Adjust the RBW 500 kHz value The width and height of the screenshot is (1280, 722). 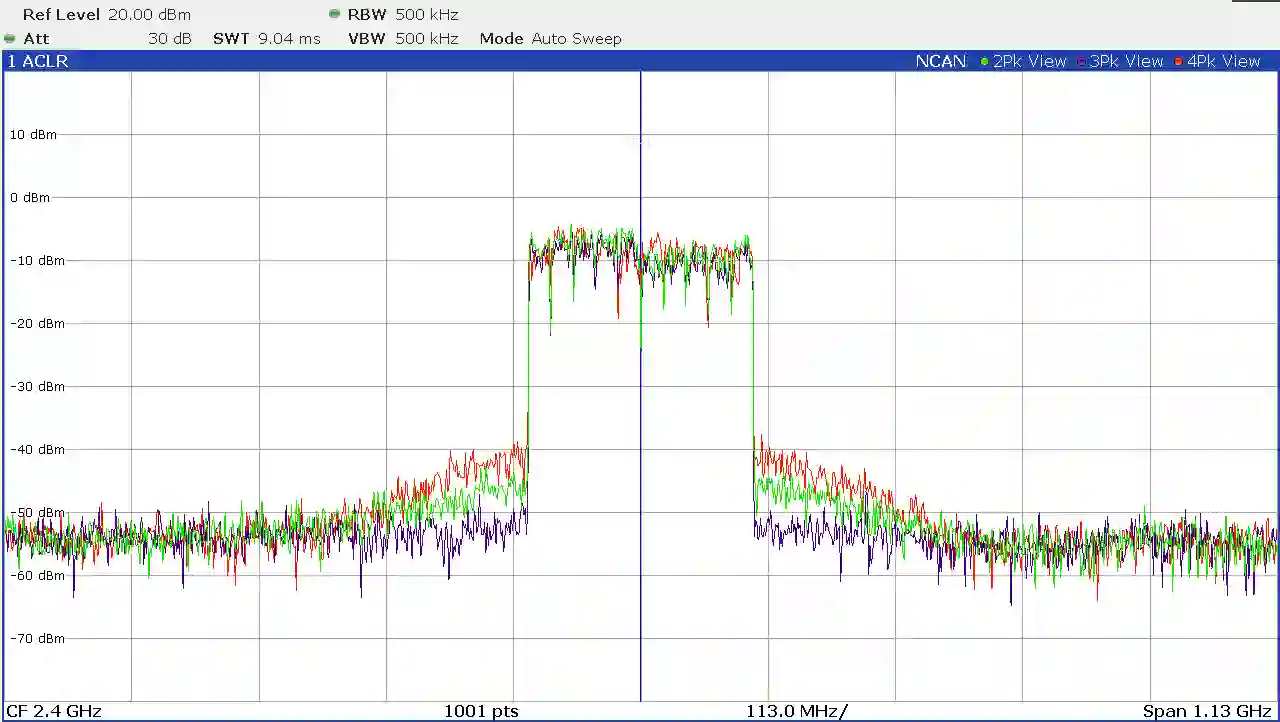click(403, 15)
